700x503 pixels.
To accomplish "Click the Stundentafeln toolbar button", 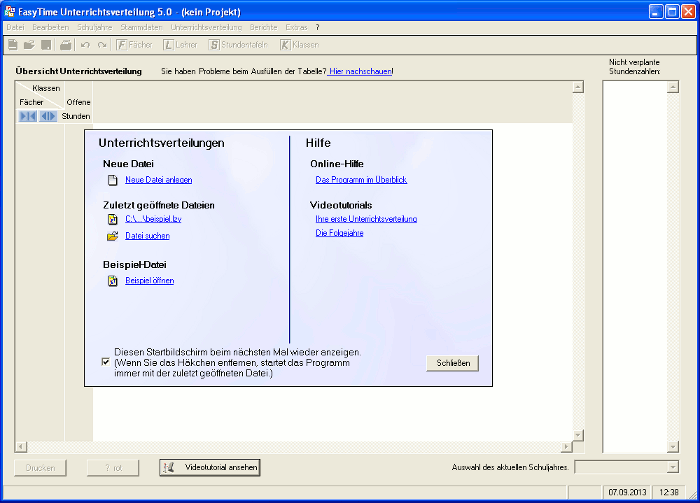I will [x=238, y=45].
